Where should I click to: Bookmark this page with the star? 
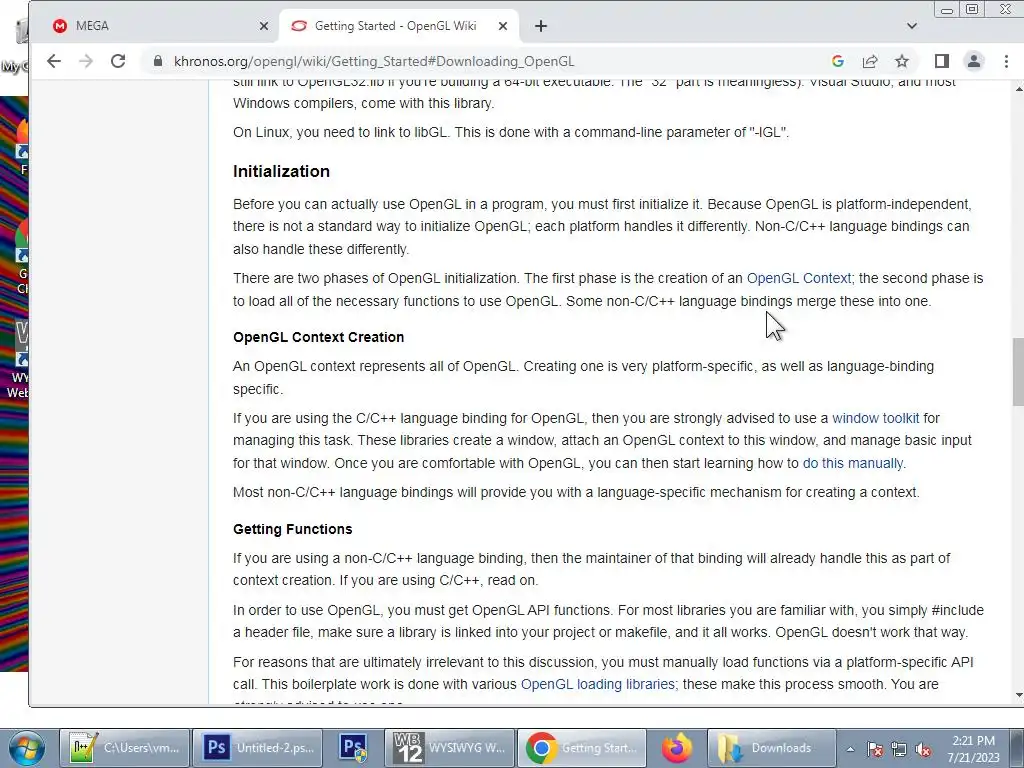[902, 61]
